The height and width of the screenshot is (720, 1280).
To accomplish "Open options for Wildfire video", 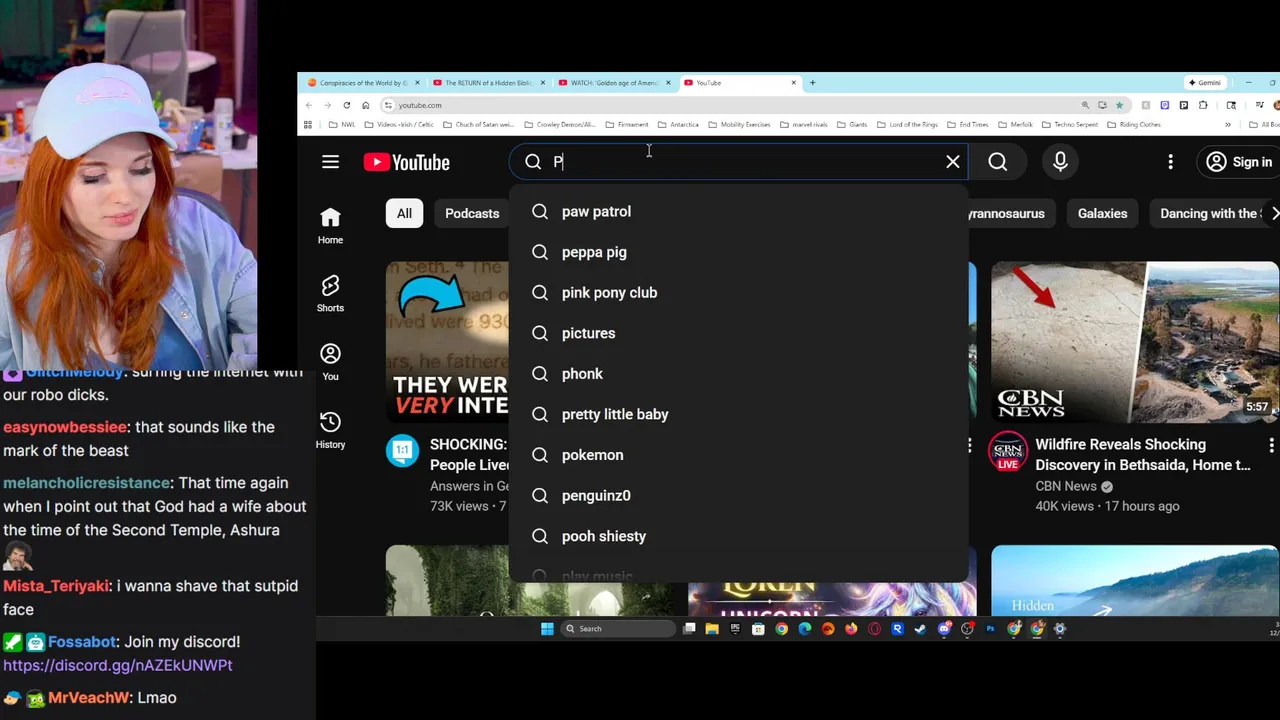I will pos(1271,445).
